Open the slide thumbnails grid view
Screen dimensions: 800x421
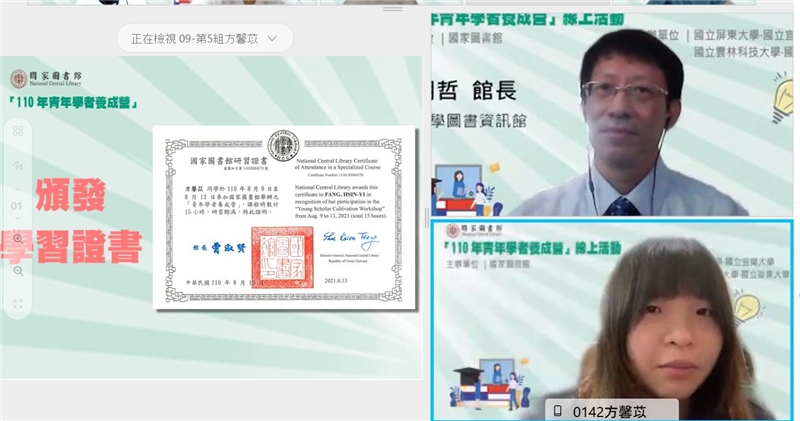(18, 131)
